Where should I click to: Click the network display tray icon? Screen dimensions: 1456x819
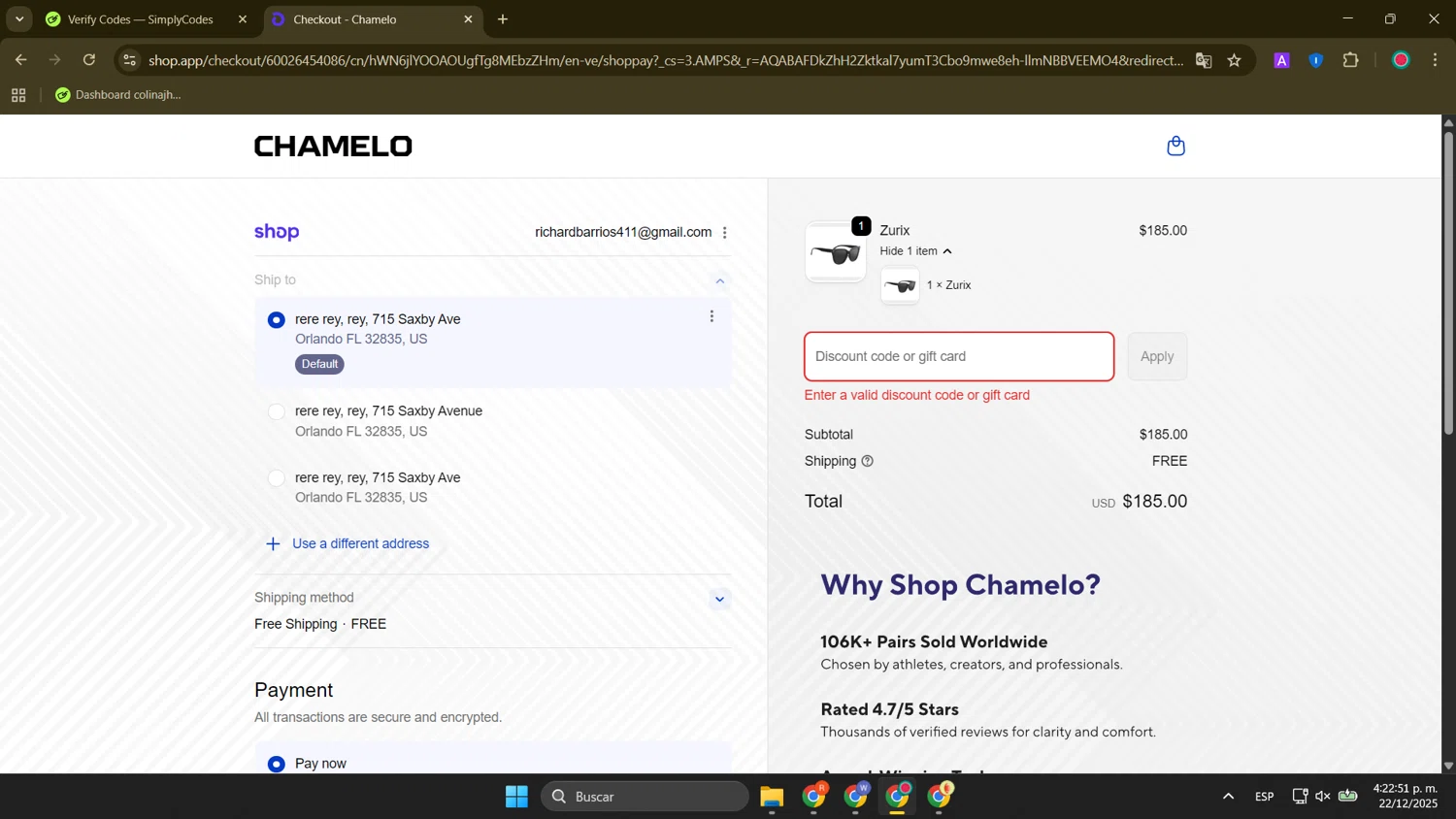click(1300, 797)
